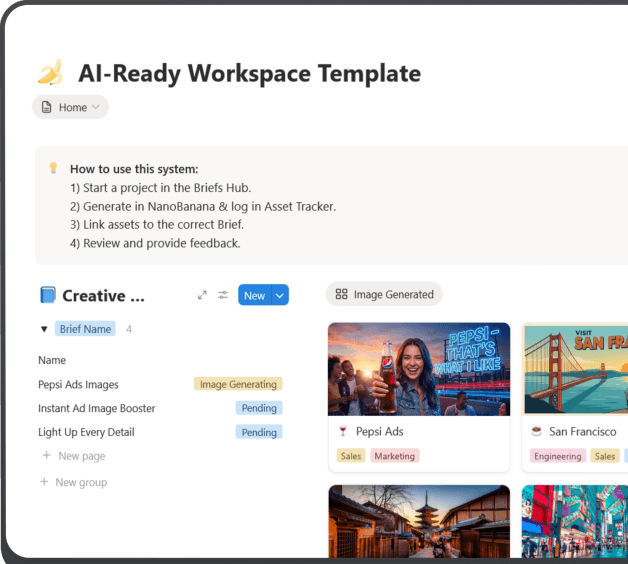Select the Image Generated gallery tab

(384, 294)
